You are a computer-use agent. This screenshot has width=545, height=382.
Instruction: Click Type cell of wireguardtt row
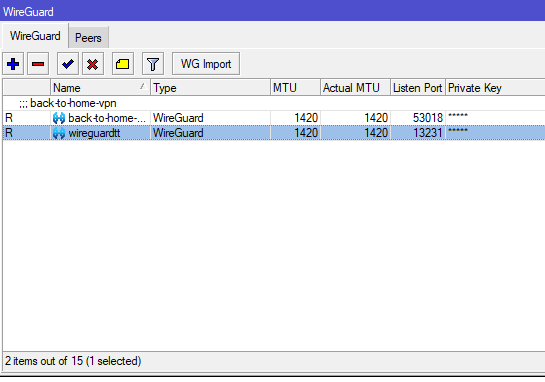pos(210,133)
